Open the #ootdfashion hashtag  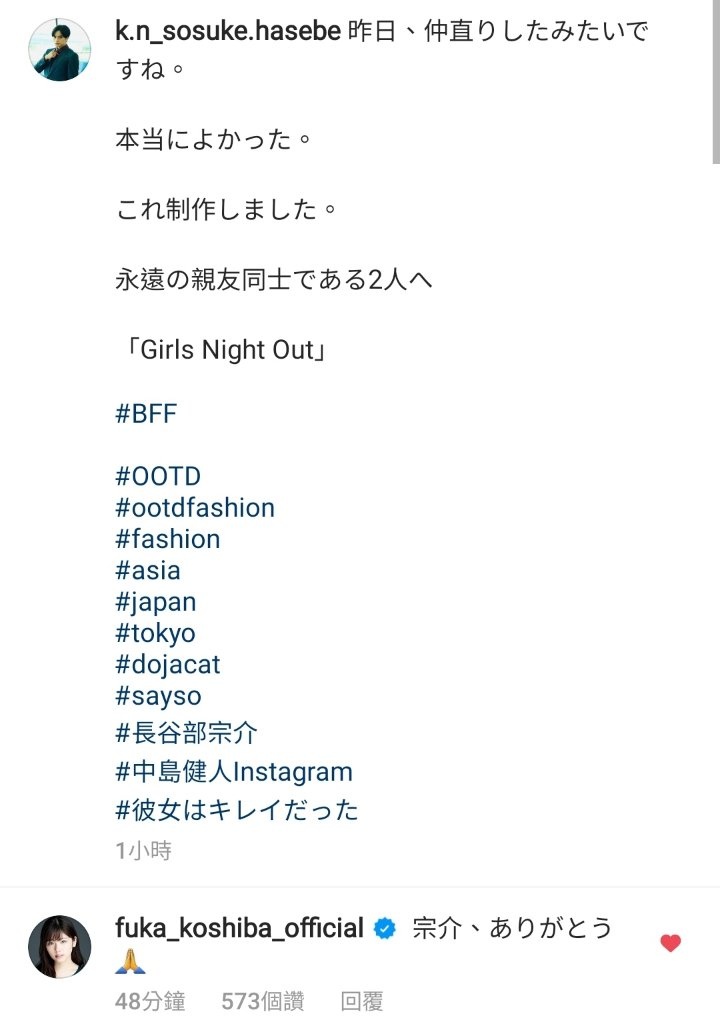[195, 507]
